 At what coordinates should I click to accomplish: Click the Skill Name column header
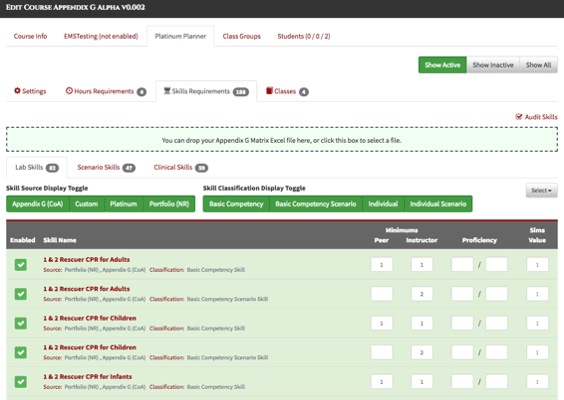[x=60, y=240]
